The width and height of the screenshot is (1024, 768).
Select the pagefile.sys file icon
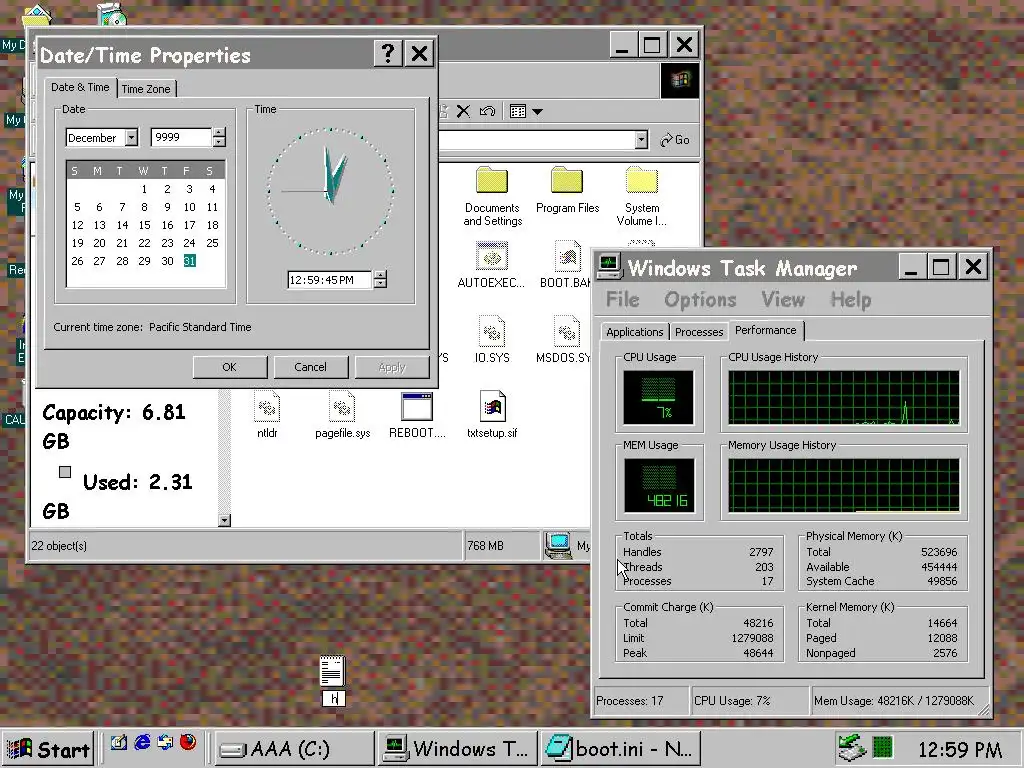point(342,415)
